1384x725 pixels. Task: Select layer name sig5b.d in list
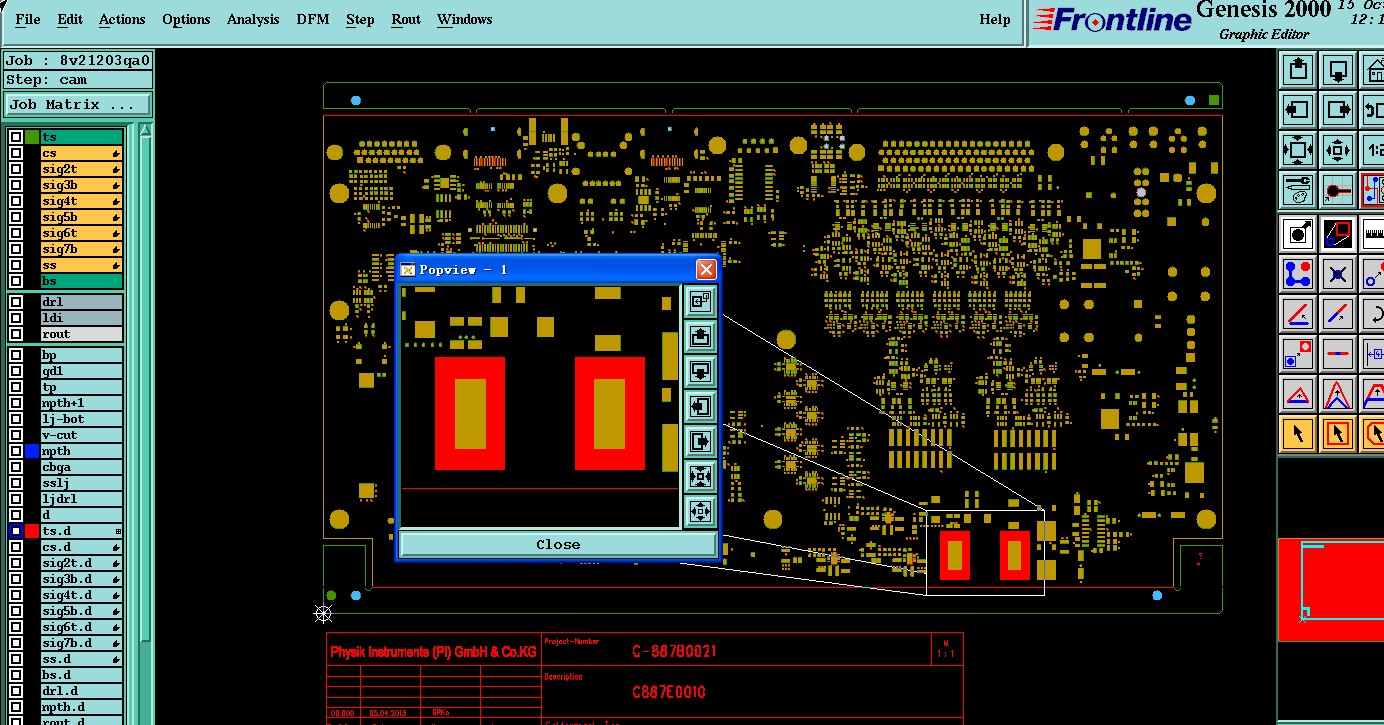coord(81,611)
